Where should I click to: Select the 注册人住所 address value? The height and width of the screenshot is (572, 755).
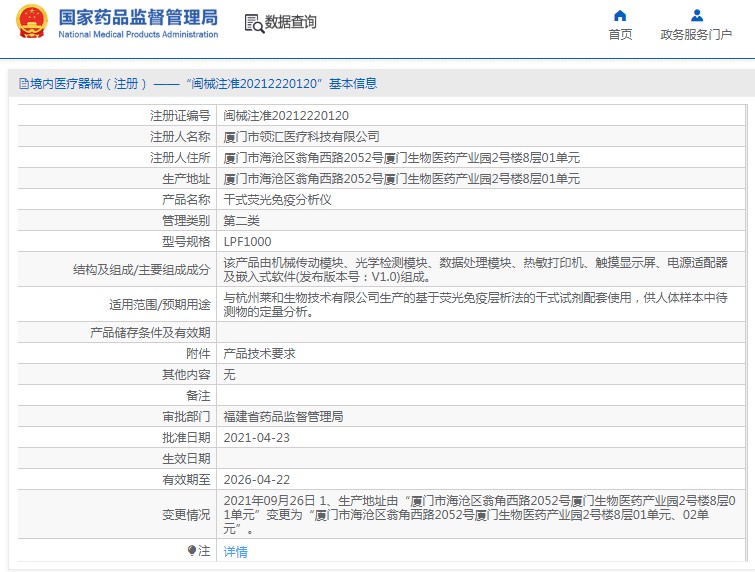click(402, 157)
